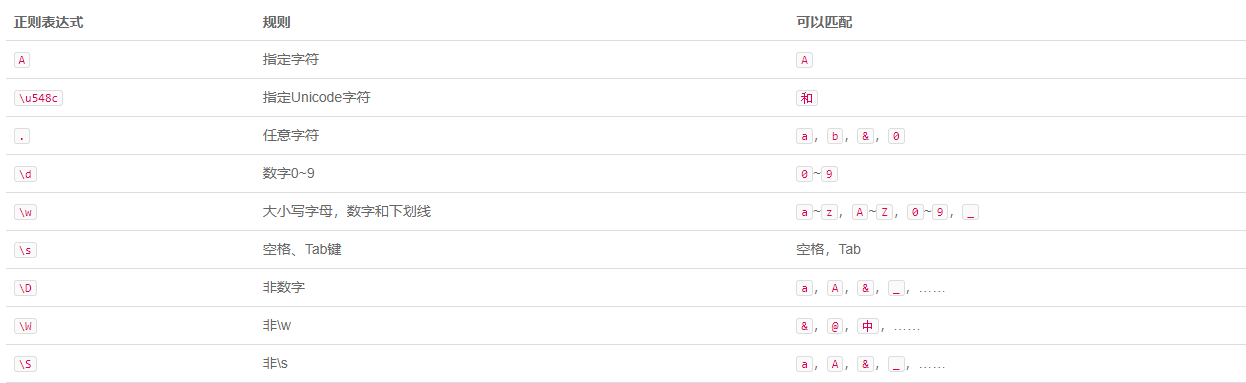Click the \u548c regex code tag

pyautogui.click(x=39, y=98)
